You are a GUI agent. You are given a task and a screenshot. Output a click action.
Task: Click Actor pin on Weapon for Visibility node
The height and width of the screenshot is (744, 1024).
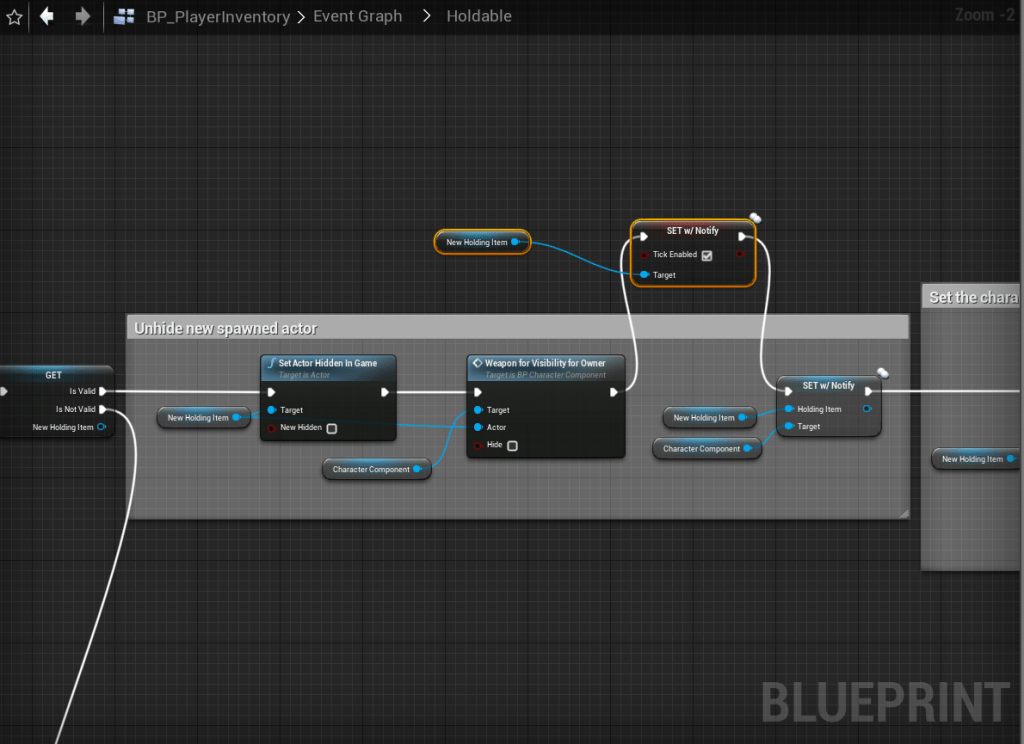point(478,427)
